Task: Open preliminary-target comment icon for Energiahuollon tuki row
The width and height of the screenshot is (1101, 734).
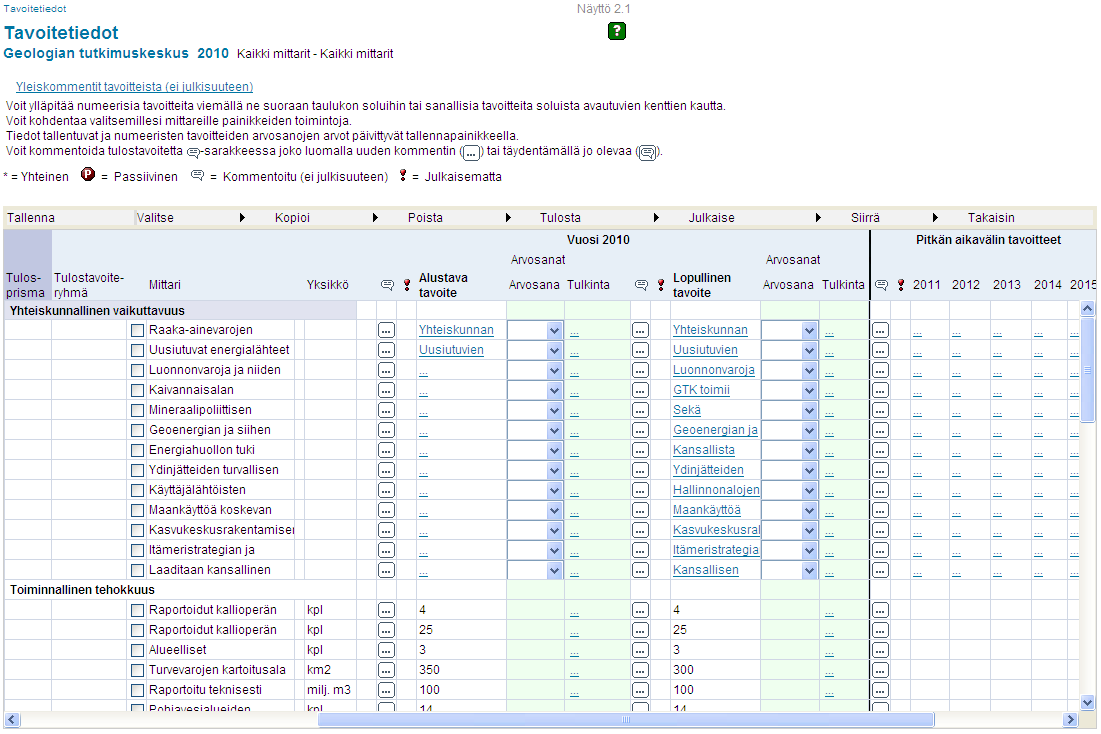Action: coord(386,450)
